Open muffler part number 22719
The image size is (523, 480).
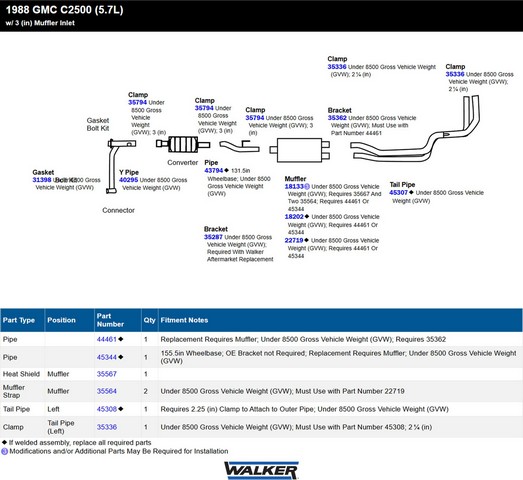point(294,240)
